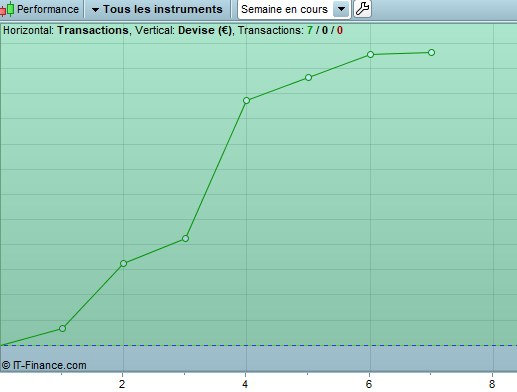Select the data point at transaction 2
The image size is (517, 392).
click(123, 264)
